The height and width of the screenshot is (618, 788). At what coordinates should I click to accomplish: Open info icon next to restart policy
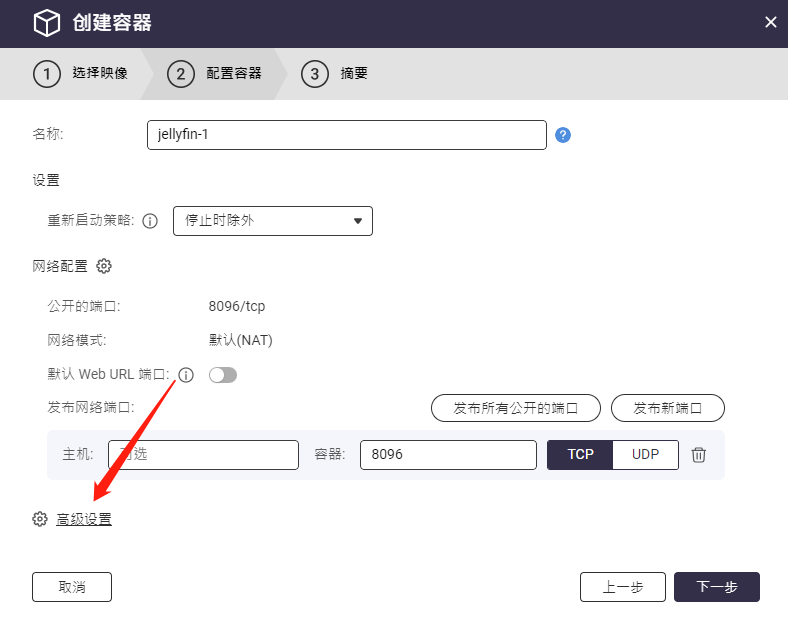coord(150,221)
